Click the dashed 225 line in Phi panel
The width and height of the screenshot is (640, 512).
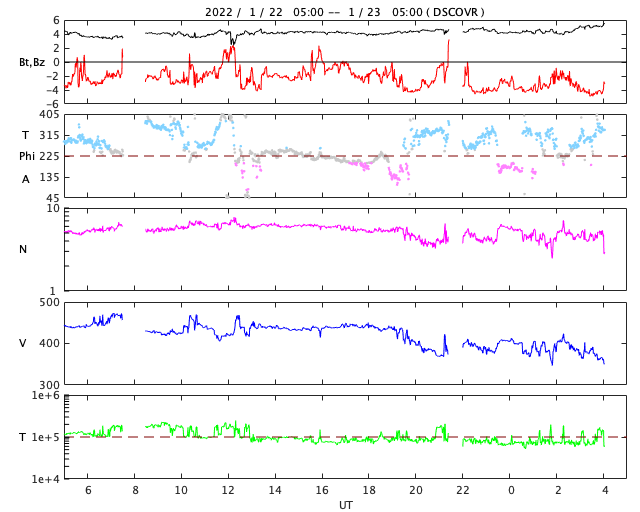345,156
